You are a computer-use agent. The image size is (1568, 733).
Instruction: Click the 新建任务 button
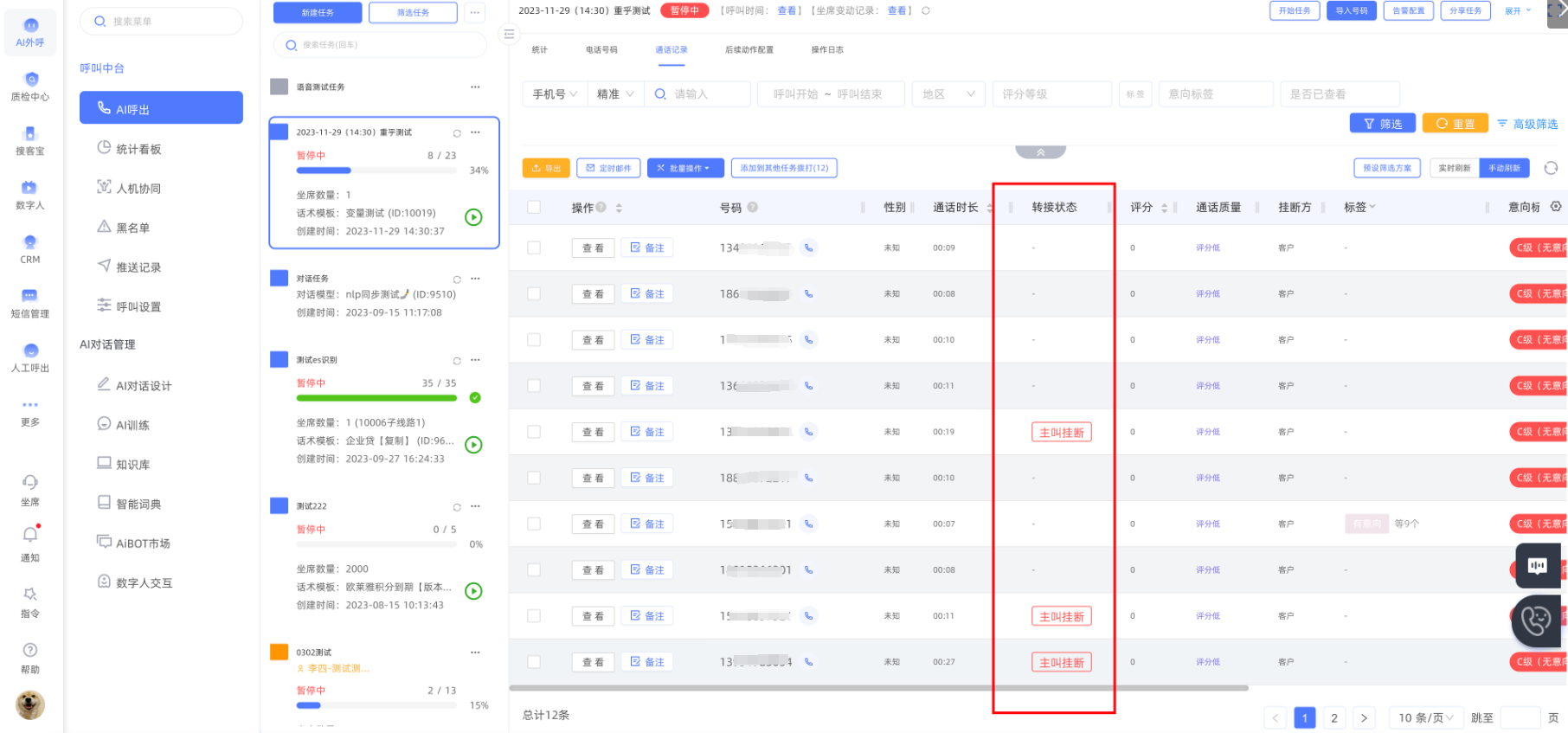coord(318,13)
